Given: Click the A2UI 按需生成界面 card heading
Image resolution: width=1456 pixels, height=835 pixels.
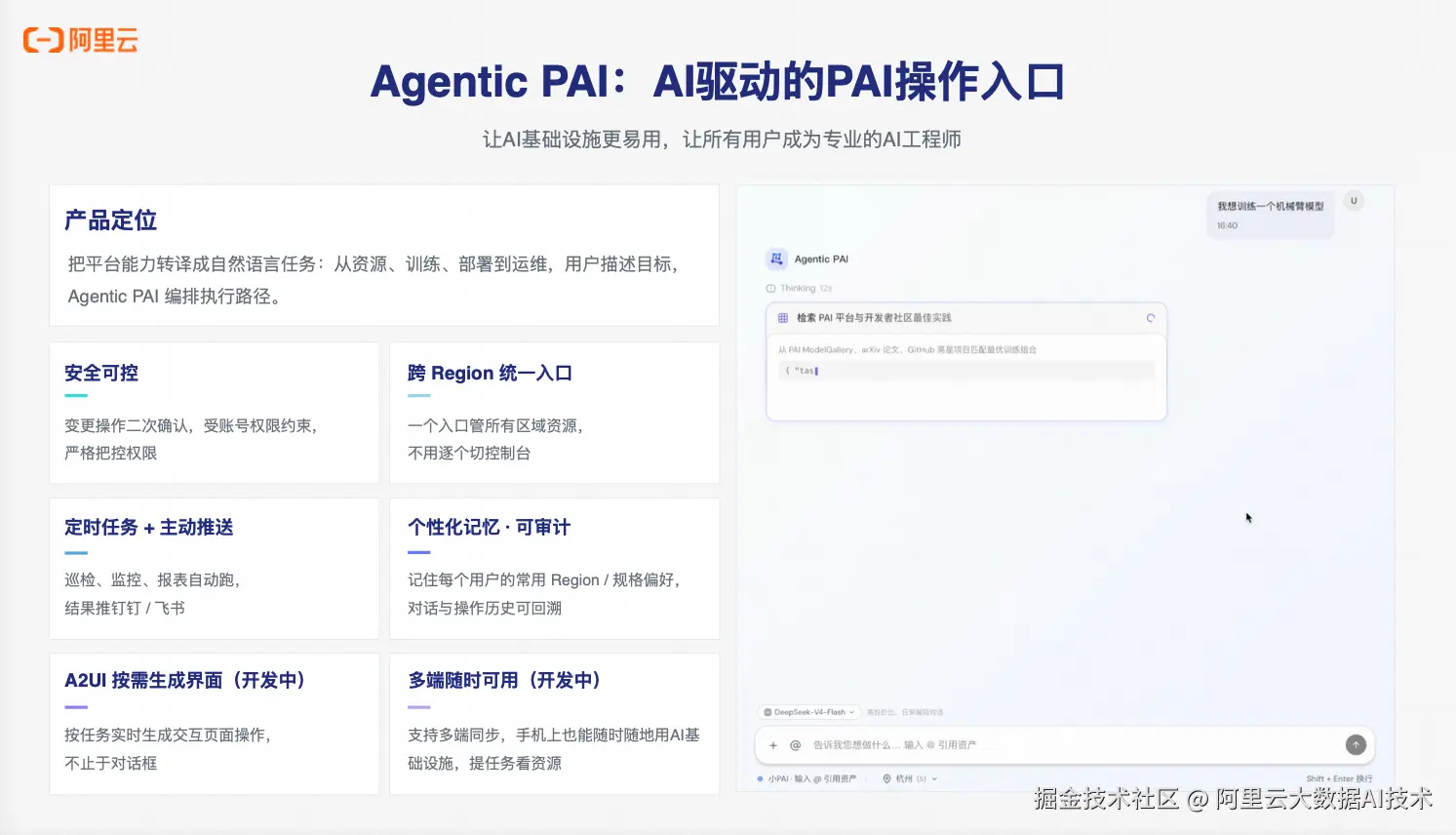Looking at the screenshot, I should pyautogui.click(x=185, y=681).
